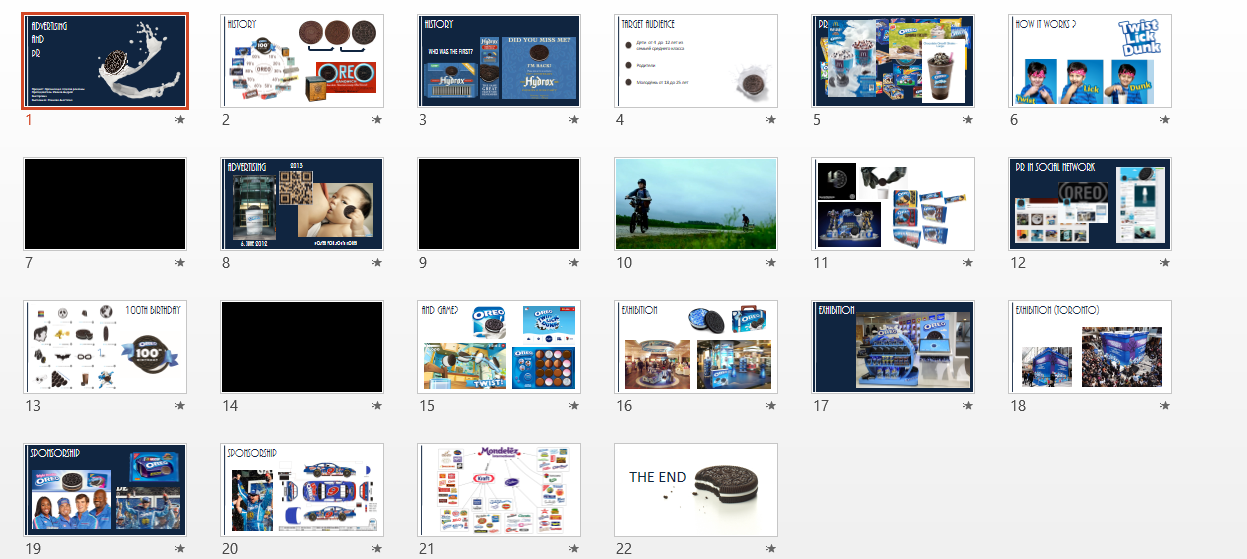
Task: Select slide 19 Sponsorship on dark background
Action: [x=105, y=490]
